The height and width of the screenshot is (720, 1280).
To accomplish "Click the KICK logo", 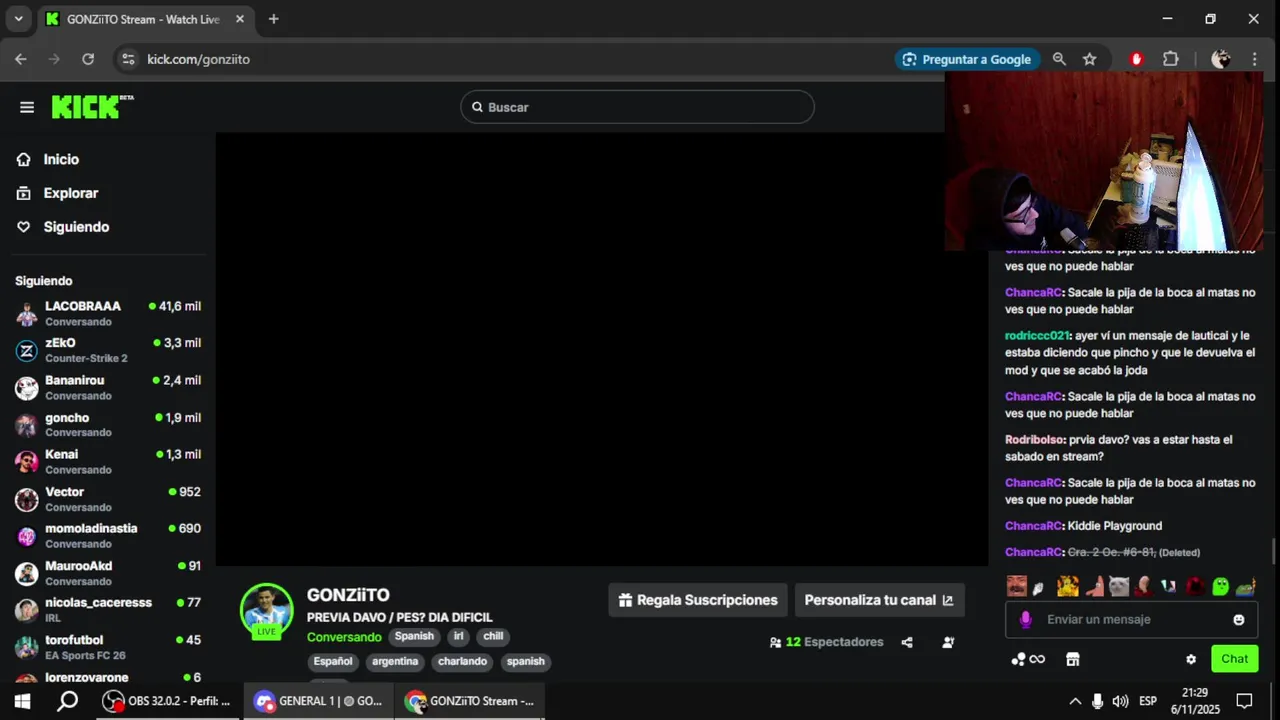I will [92, 106].
